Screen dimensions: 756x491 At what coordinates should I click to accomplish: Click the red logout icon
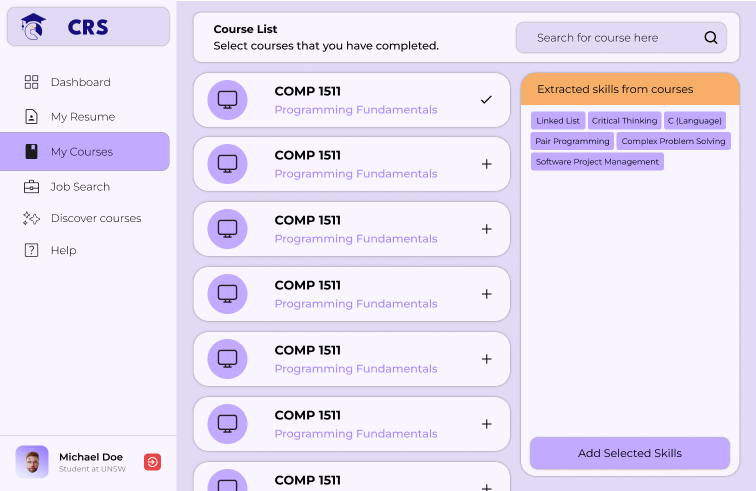click(x=152, y=462)
